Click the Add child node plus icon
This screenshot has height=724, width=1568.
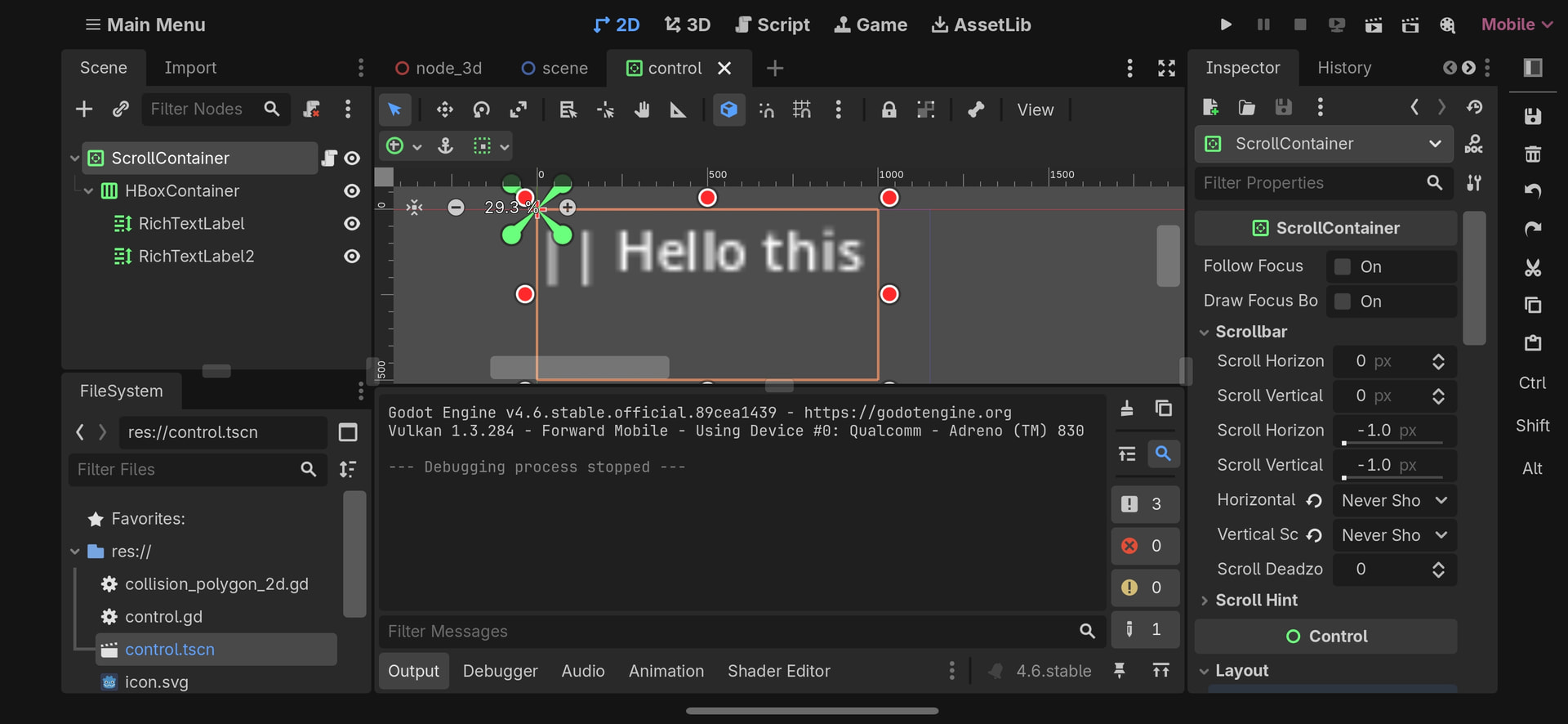83,109
